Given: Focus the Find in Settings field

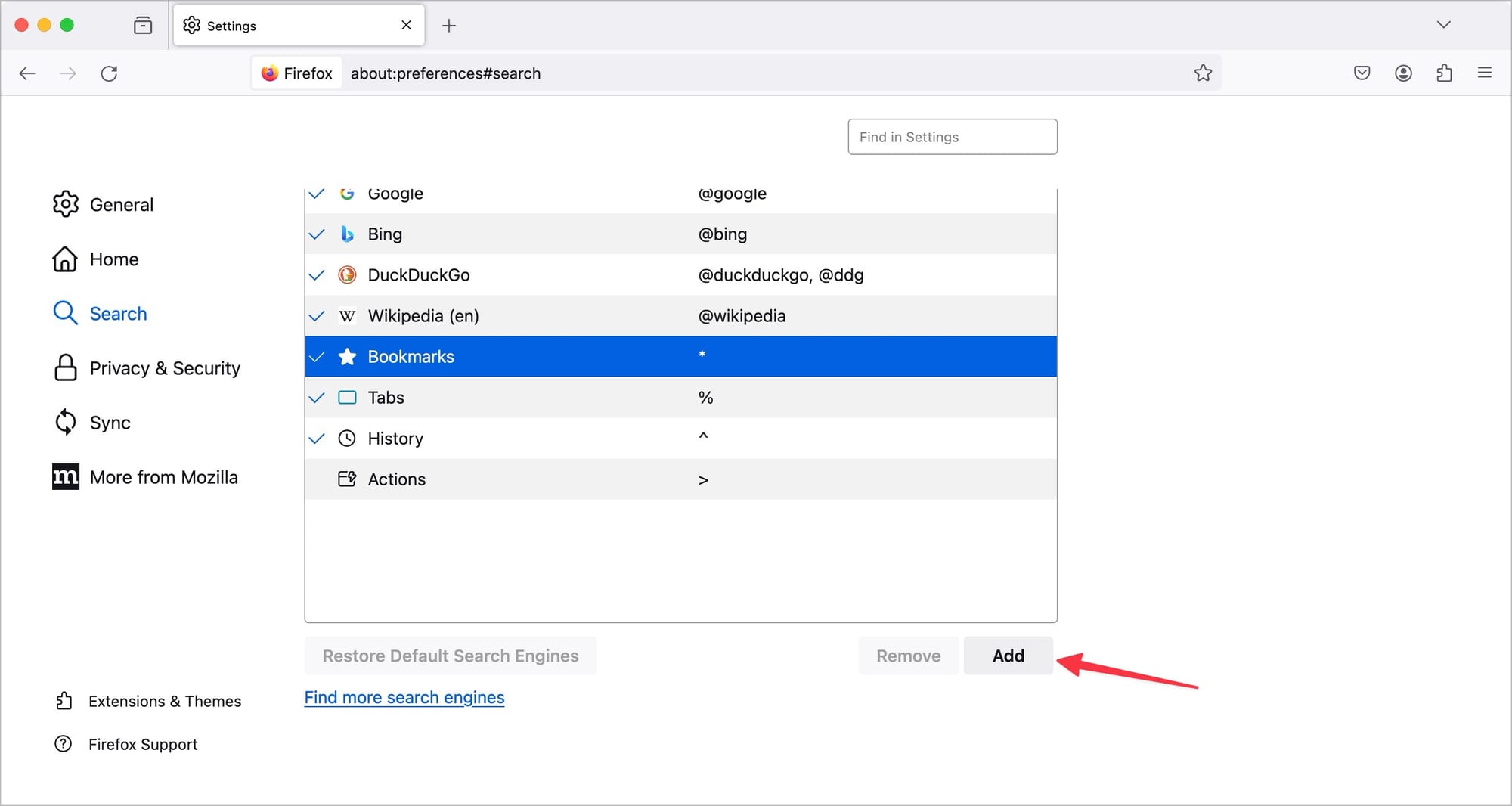Looking at the screenshot, I should coord(953,137).
